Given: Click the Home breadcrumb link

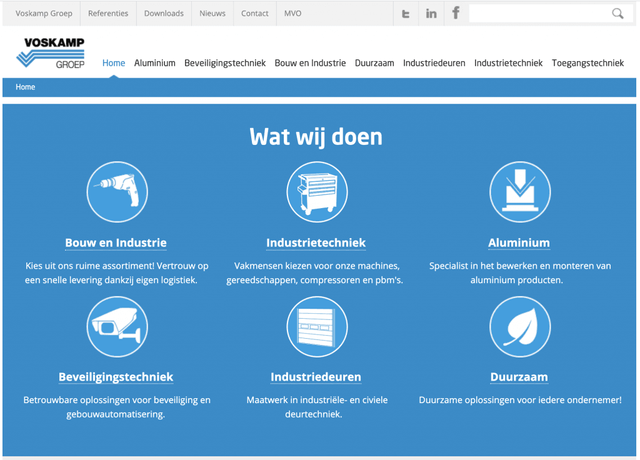Looking at the screenshot, I should [25, 87].
